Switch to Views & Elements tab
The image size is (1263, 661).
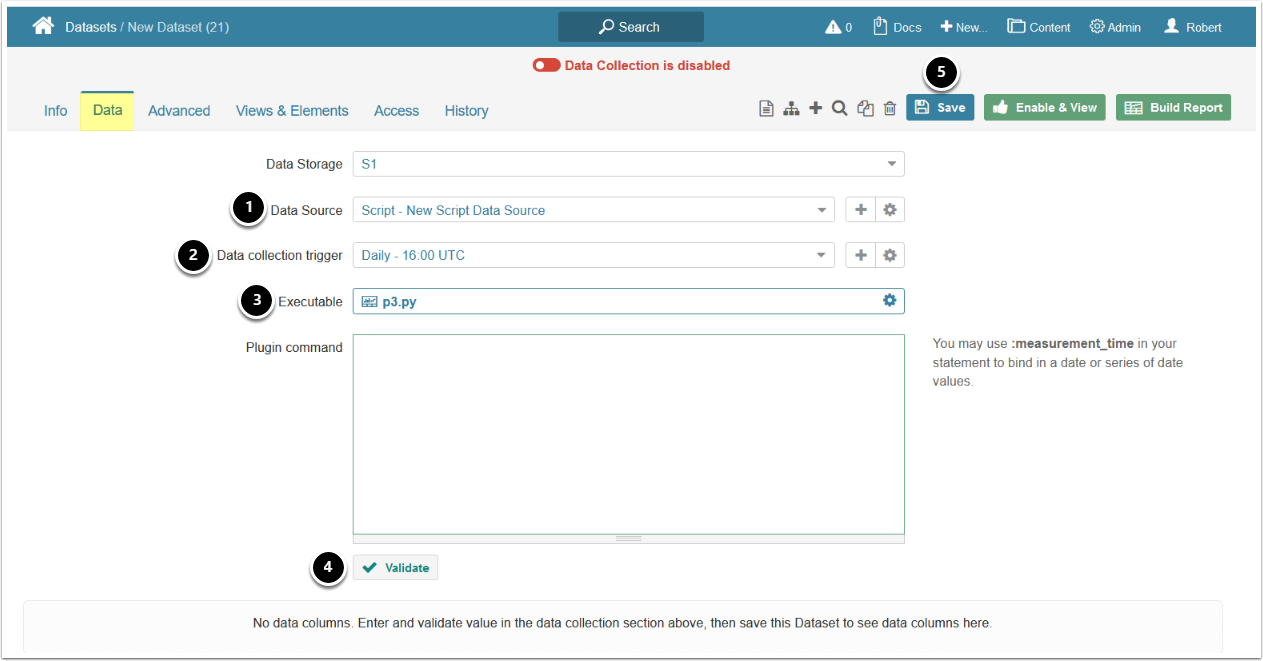click(292, 111)
